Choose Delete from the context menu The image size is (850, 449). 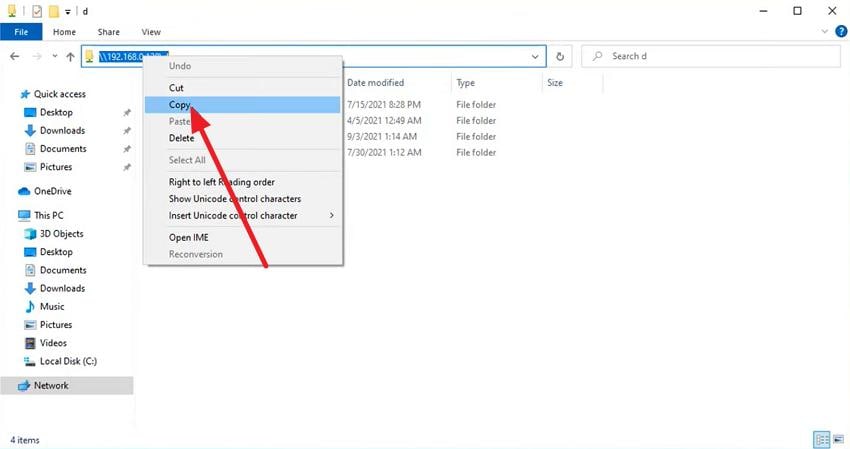click(243, 138)
